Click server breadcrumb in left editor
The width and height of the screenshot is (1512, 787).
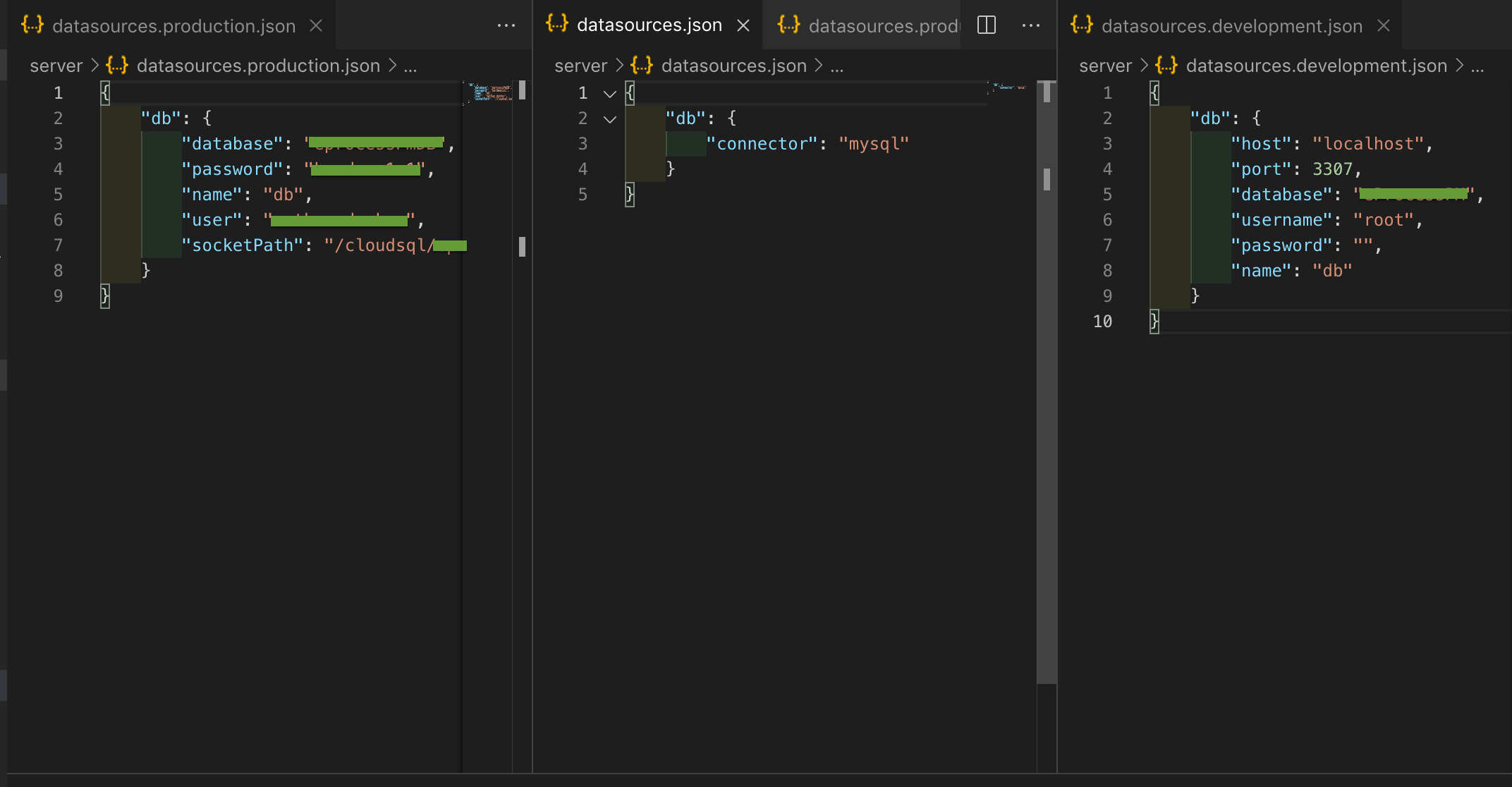tap(56, 66)
